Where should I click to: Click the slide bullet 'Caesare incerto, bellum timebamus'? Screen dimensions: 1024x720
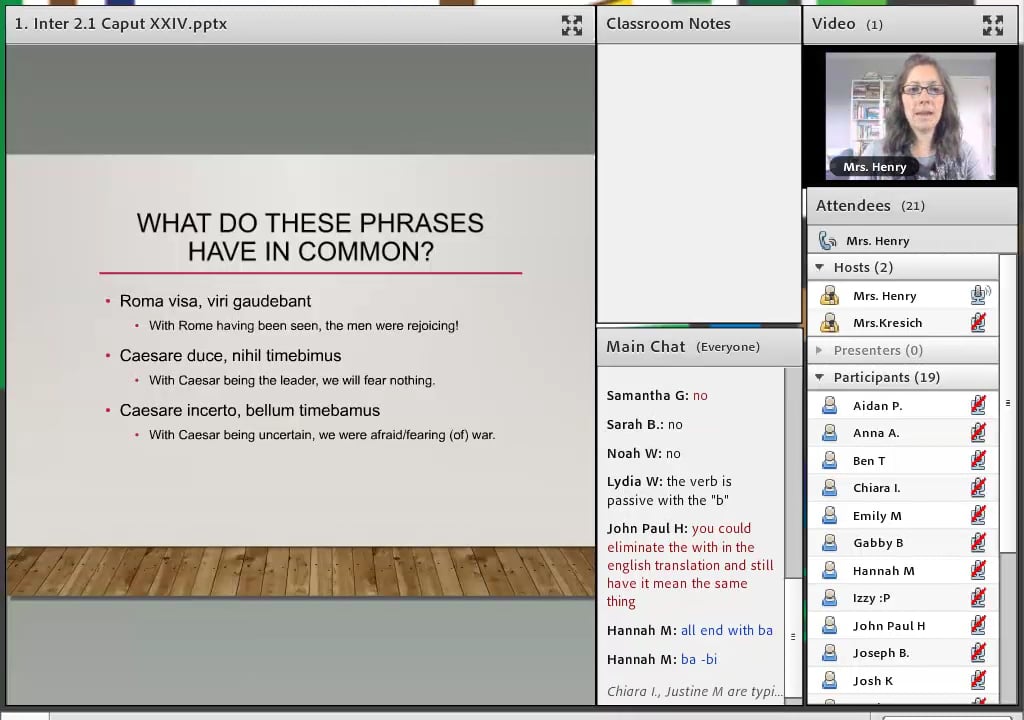click(x=249, y=410)
